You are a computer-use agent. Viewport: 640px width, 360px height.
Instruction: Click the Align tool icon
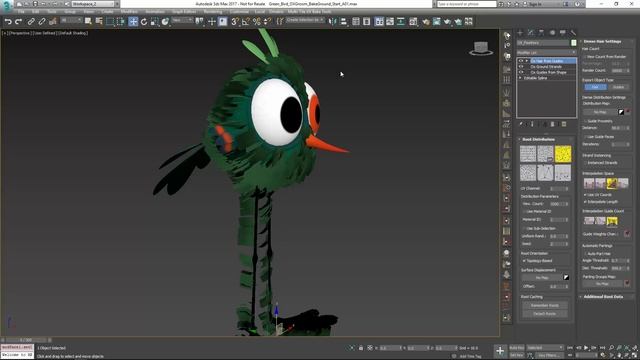[x=344, y=22]
